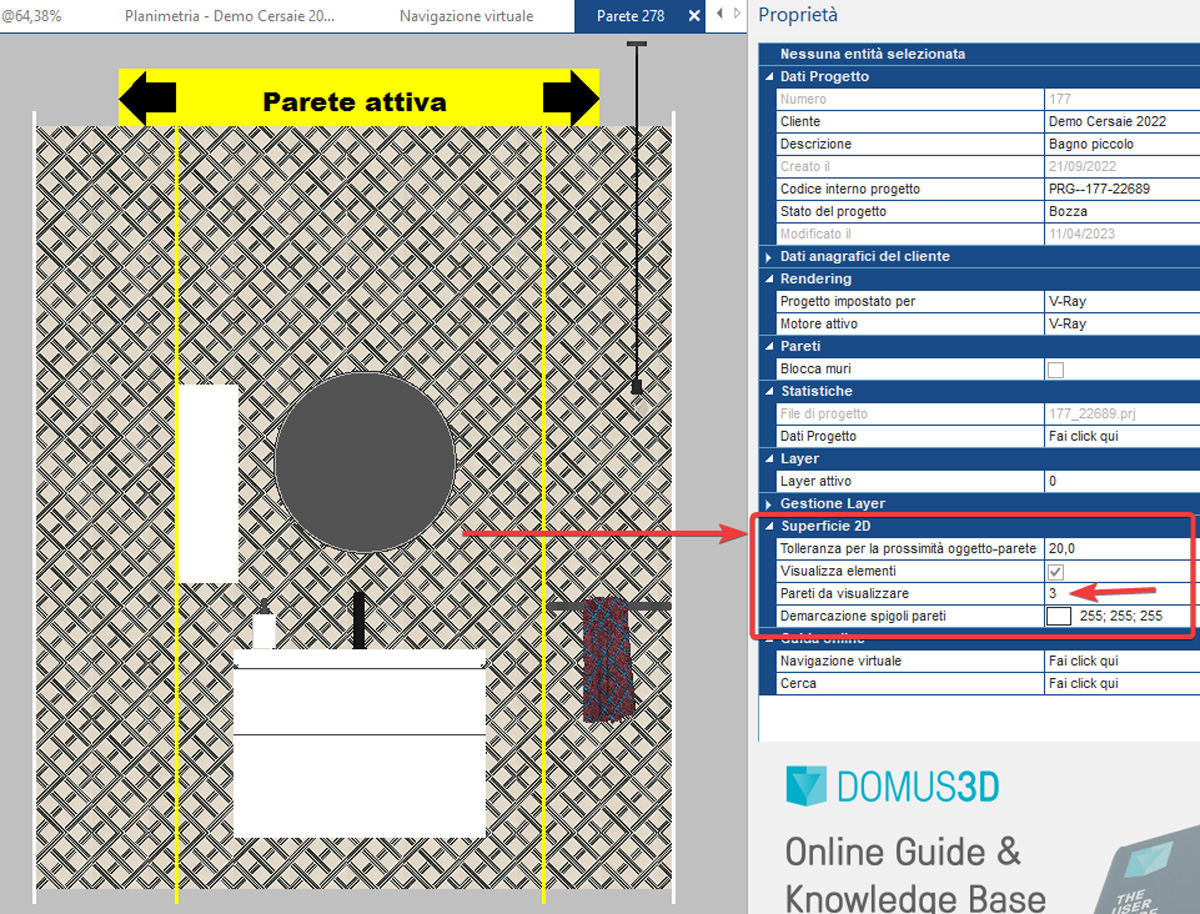Toggle the Blocca muri checkbox

1055,370
